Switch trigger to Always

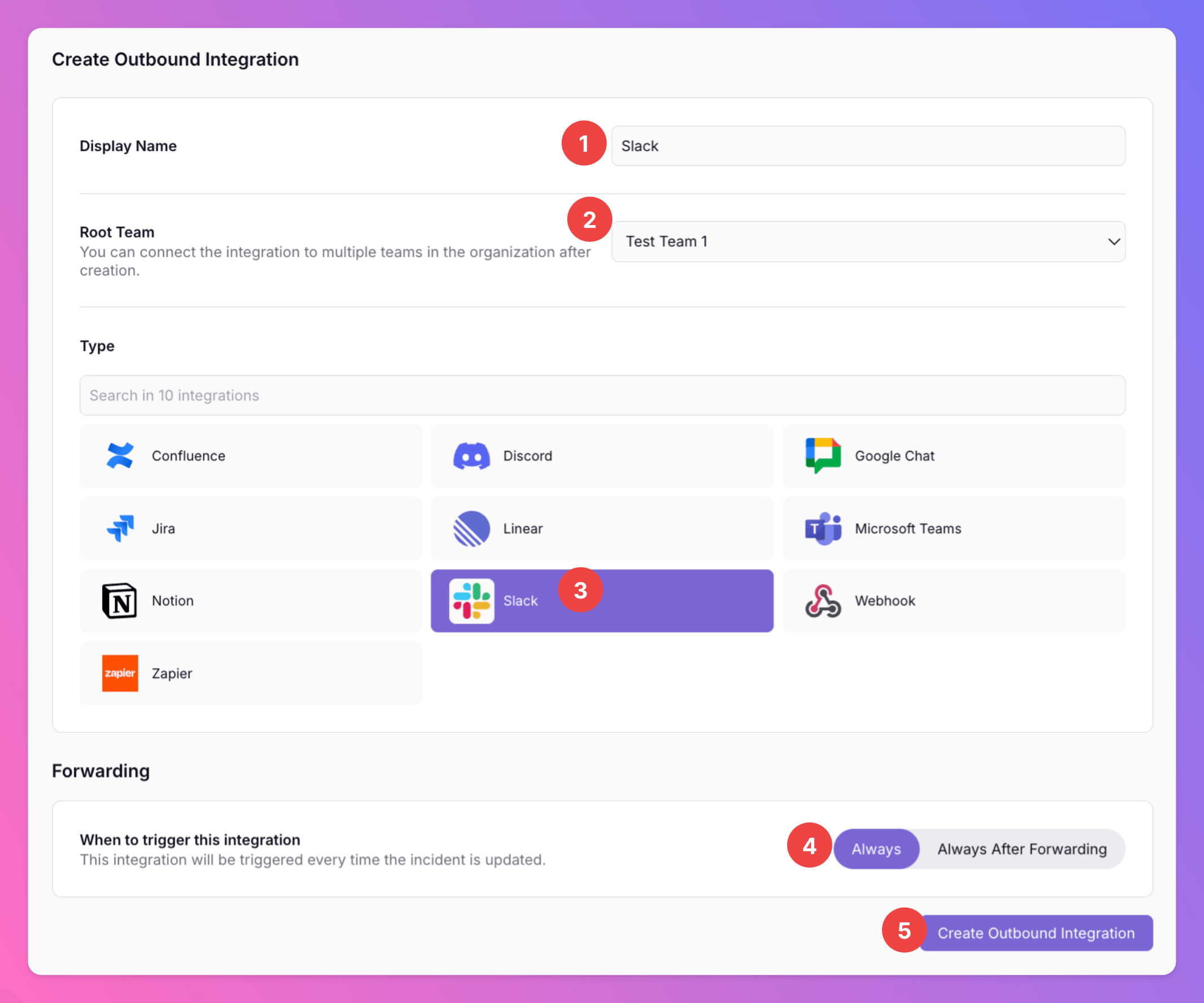pos(875,849)
